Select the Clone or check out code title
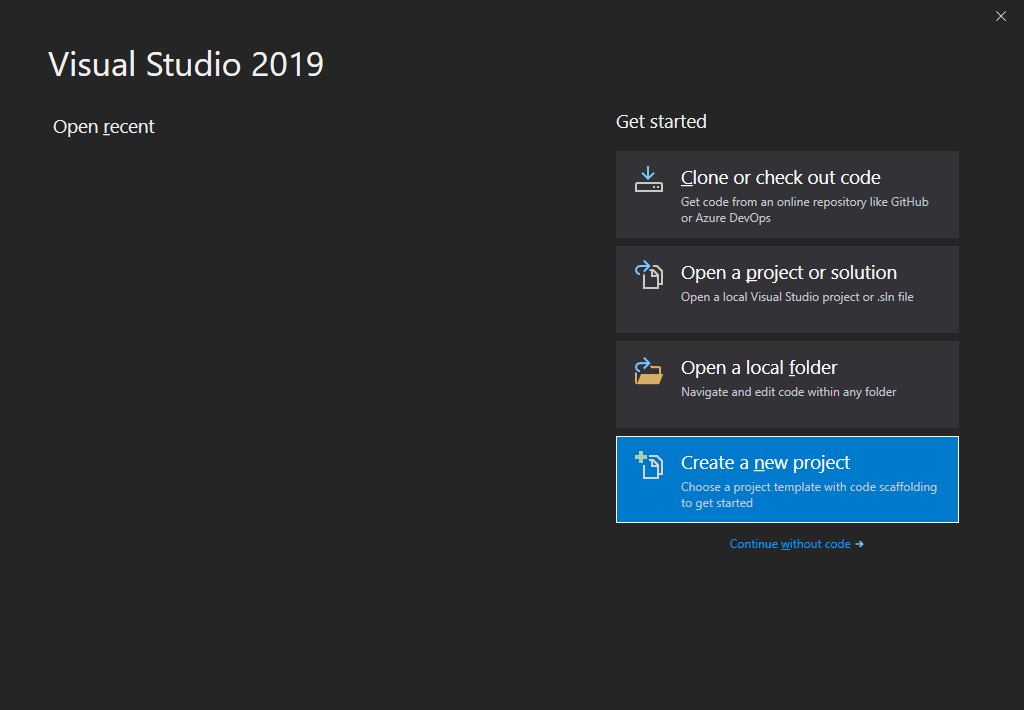The height and width of the screenshot is (710, 1024). click(x=780, y=178)
